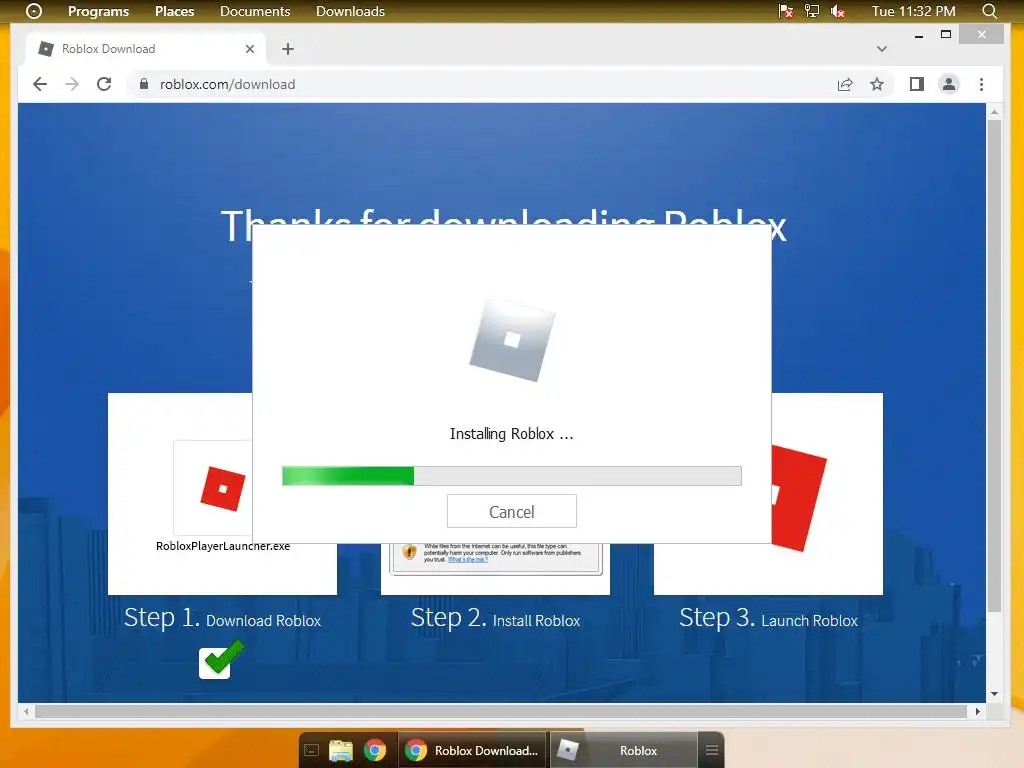Select the Roblox Download tab
Viewport: 1024px width, 768px height.
point(145,49)
